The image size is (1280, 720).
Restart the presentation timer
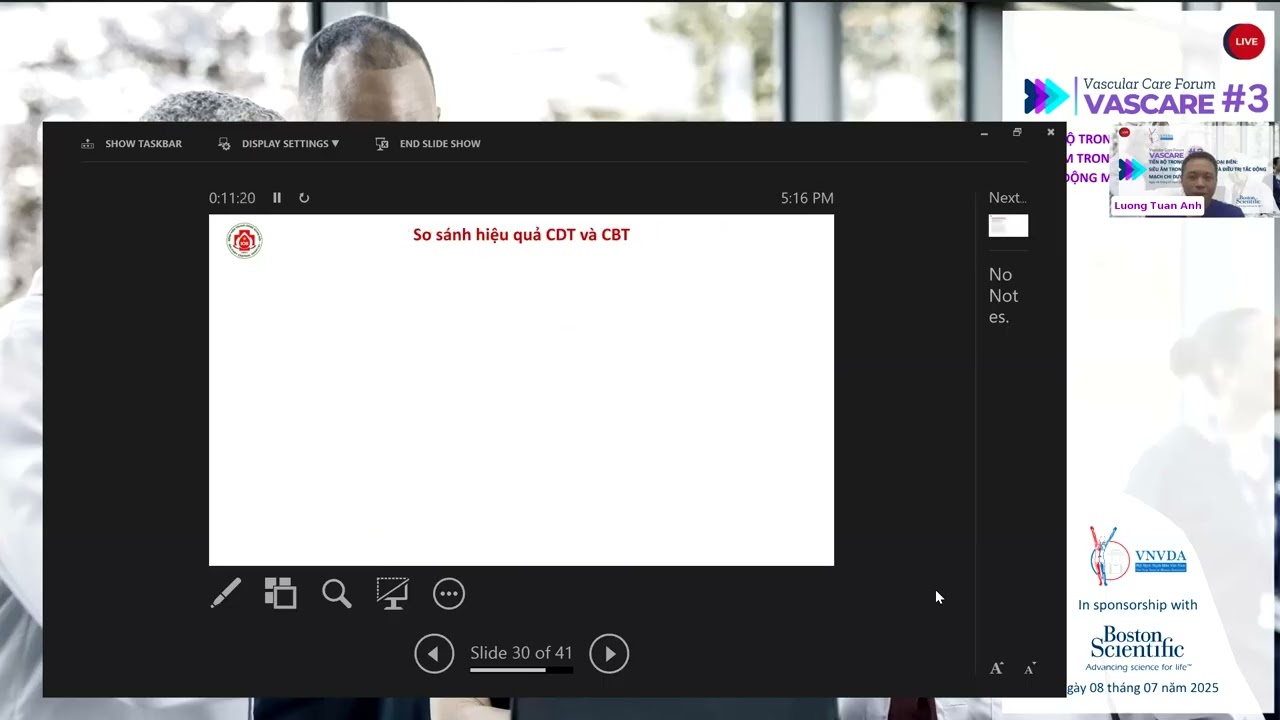(x=304, y=198)
